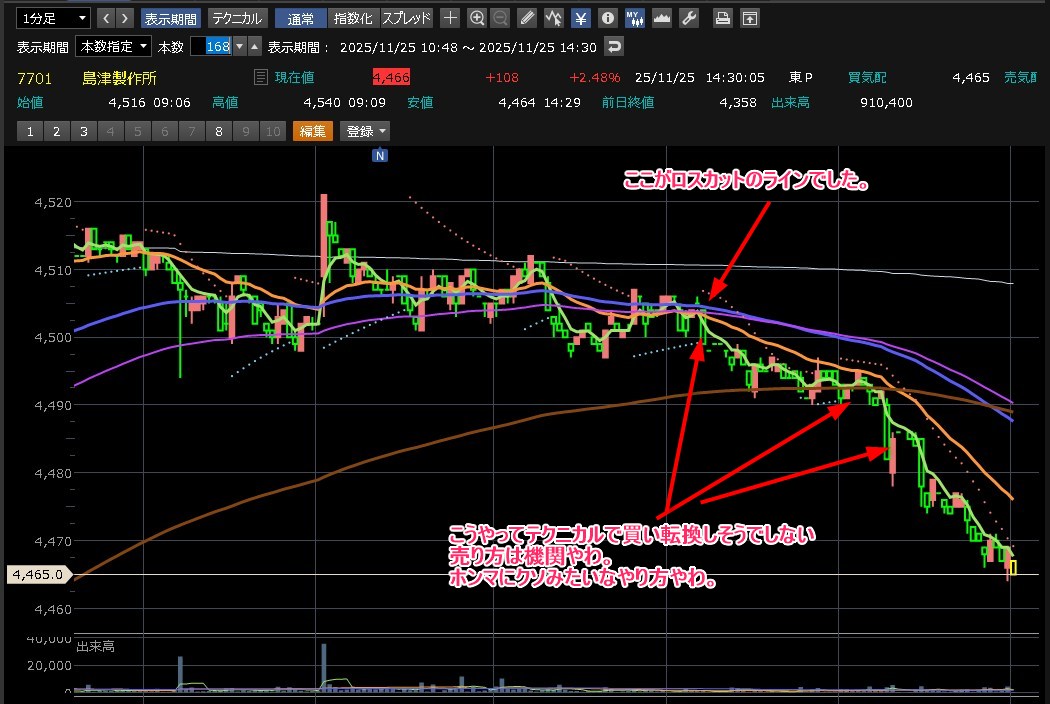
Task: Click the 安値 value 4,464
Action: (x=517, y=102)
